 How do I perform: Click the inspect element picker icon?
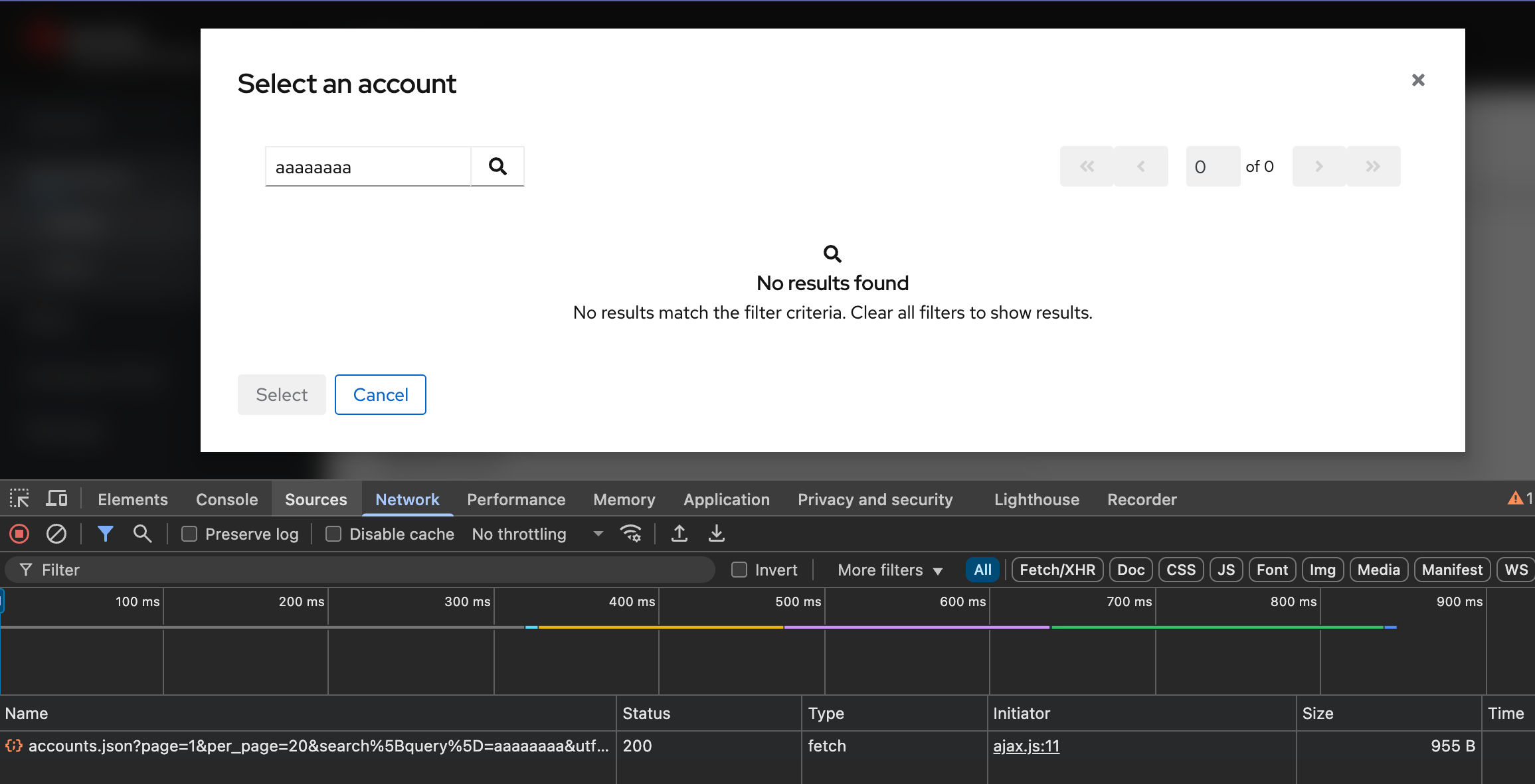coord(19,499)
